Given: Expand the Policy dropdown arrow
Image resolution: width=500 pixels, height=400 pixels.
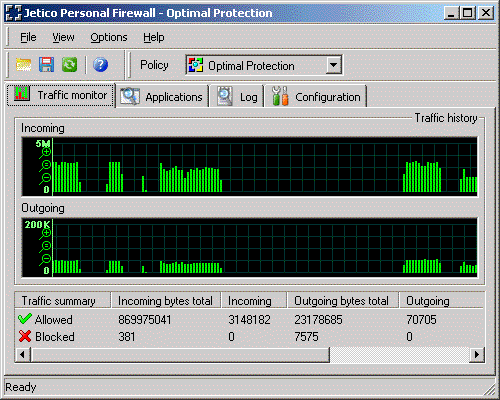Looking at the screenshot, I should 334,65.
